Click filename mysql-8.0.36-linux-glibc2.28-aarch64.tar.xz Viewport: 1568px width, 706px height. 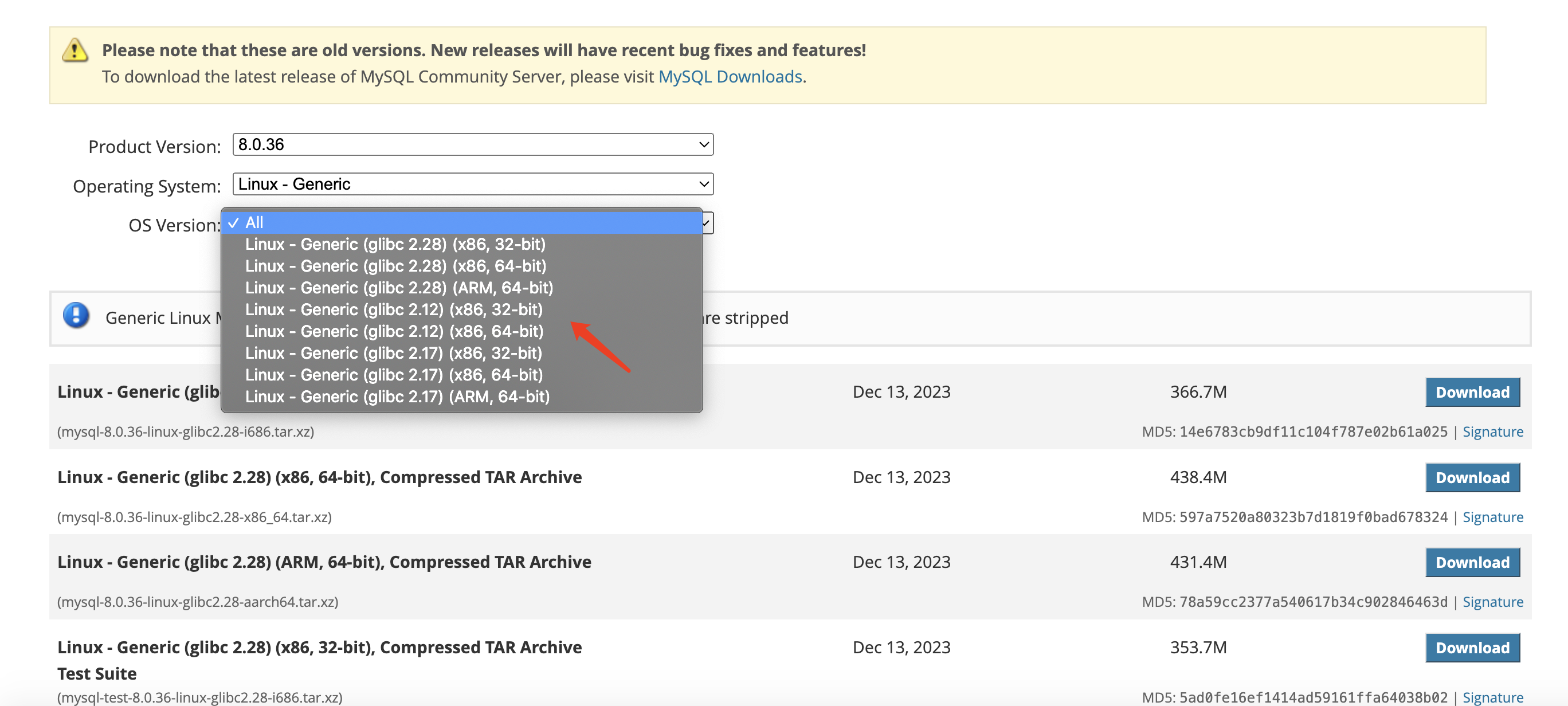point(198,601)
